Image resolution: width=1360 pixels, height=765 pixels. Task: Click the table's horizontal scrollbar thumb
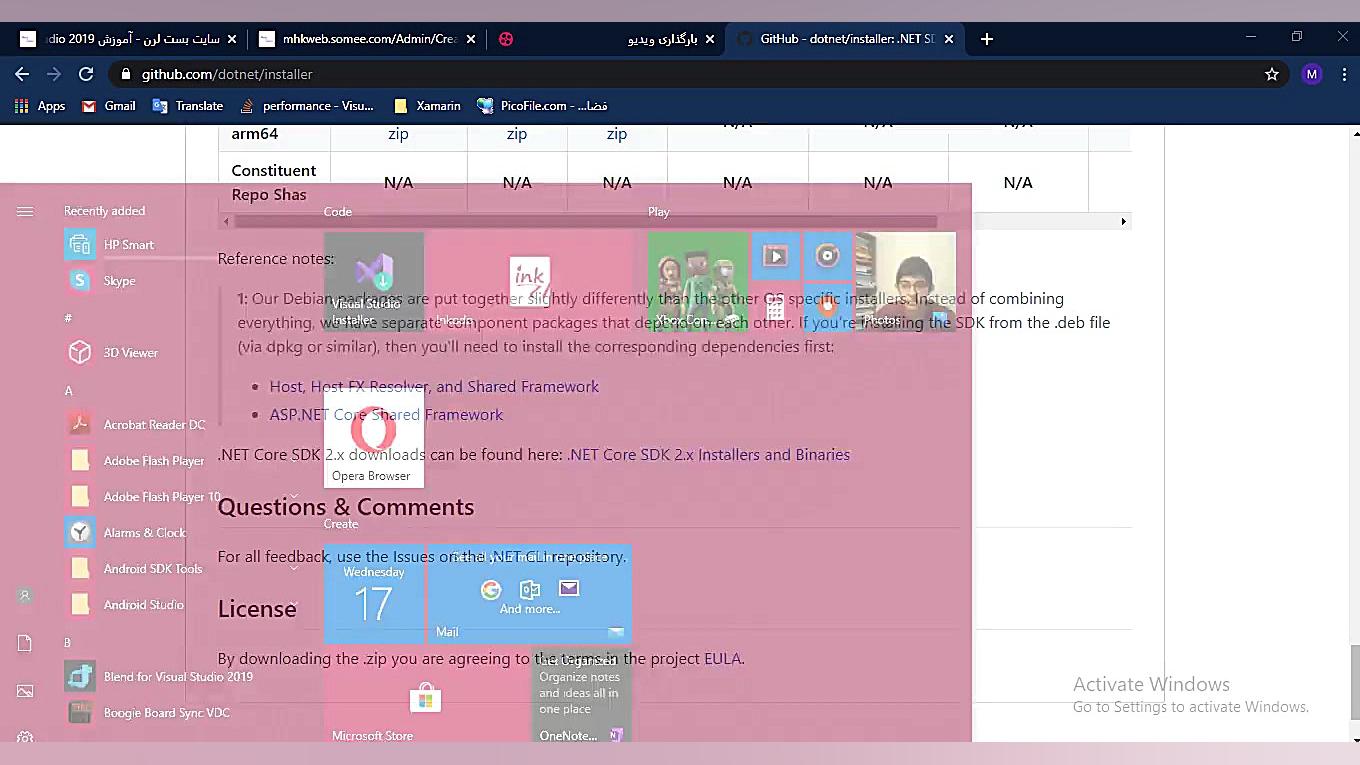pyautogui.click(x=585, y=221)
